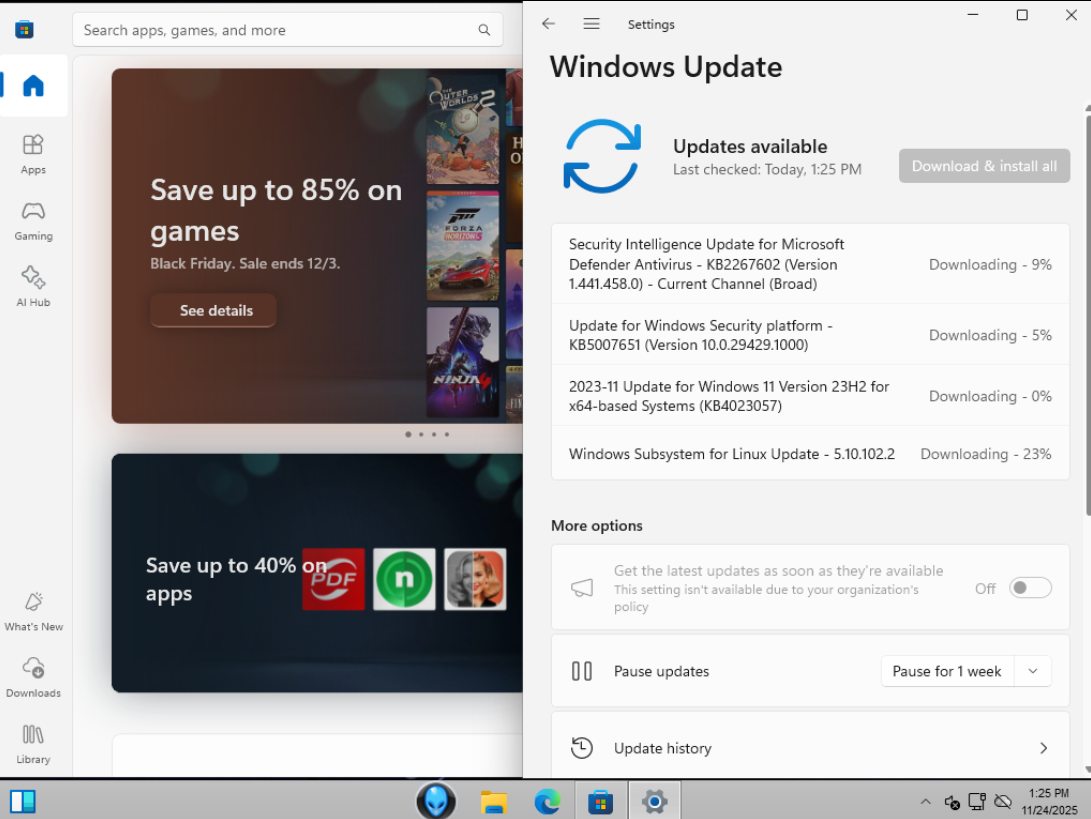Image resolution: width=1091 pixels, height=819 pixels.
Task: Show hidden system tray icons
Action: tap(925, 802)
